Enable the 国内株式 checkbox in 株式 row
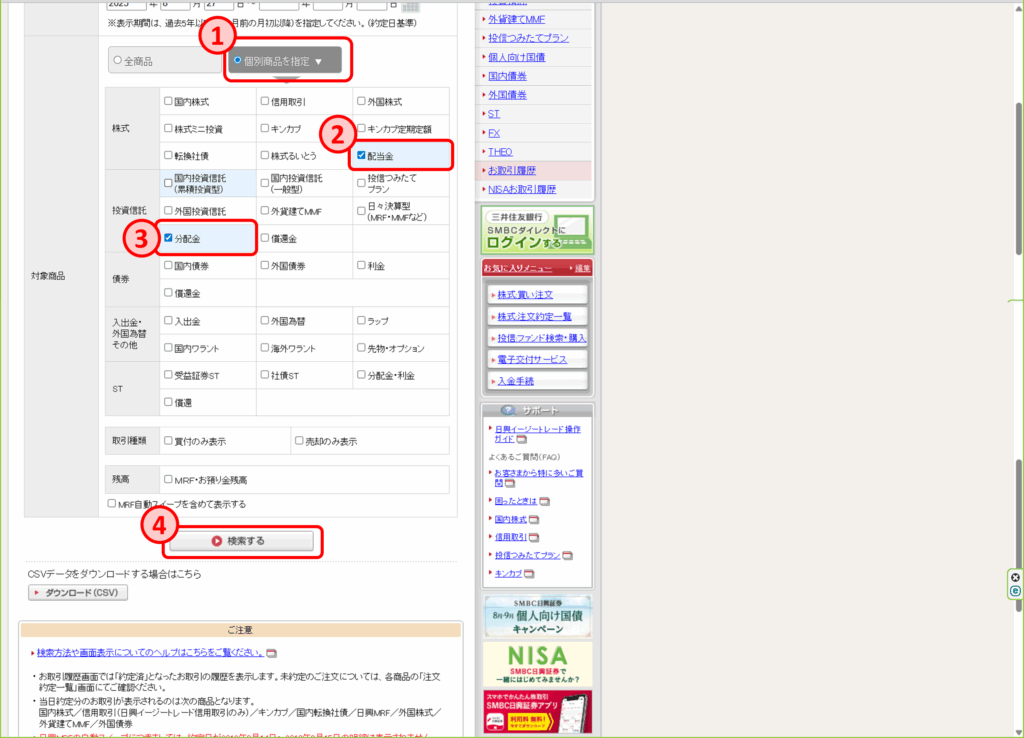Screen dimensions: 1024x738 click(169, 102)
